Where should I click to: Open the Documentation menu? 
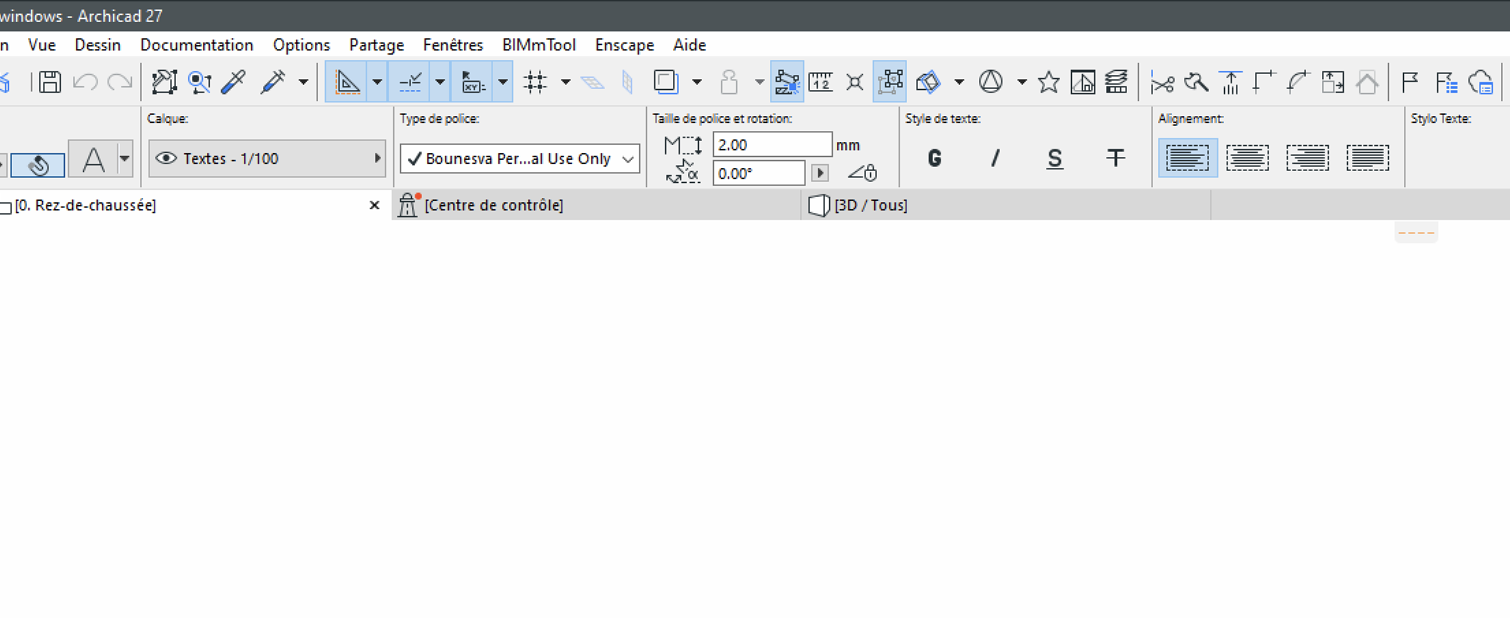point(197,45)
